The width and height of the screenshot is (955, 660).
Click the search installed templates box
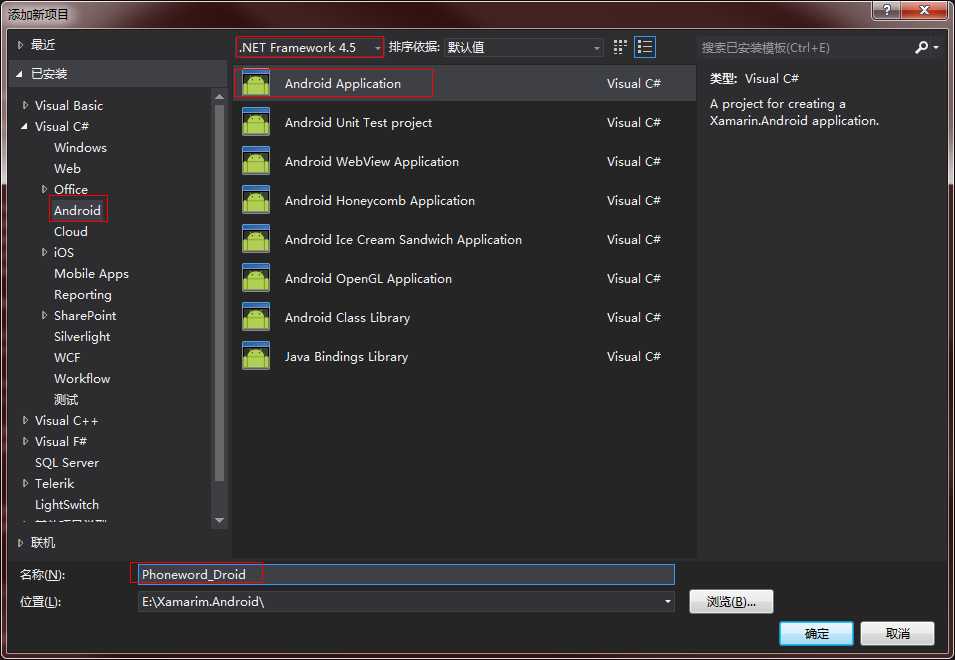pos(805,47)
